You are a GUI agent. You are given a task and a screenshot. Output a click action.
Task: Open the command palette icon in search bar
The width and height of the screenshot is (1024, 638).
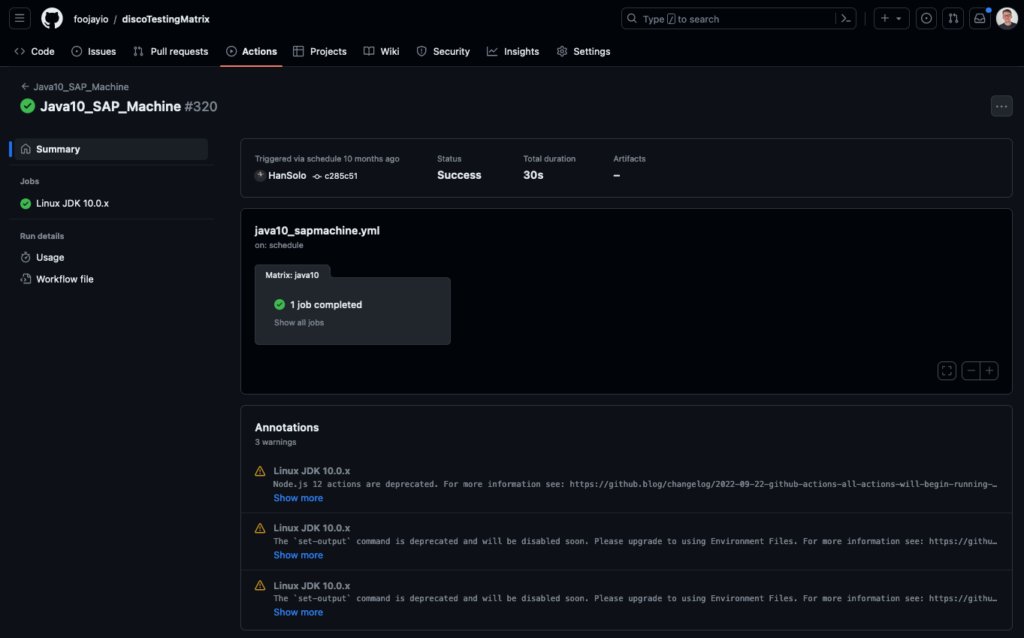(x=846, y=19)
